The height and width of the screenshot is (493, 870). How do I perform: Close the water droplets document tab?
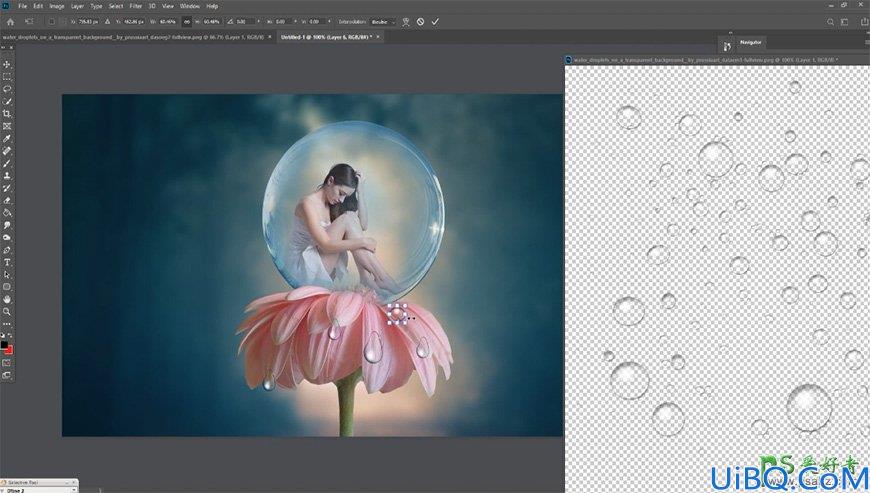coord(270,37)
